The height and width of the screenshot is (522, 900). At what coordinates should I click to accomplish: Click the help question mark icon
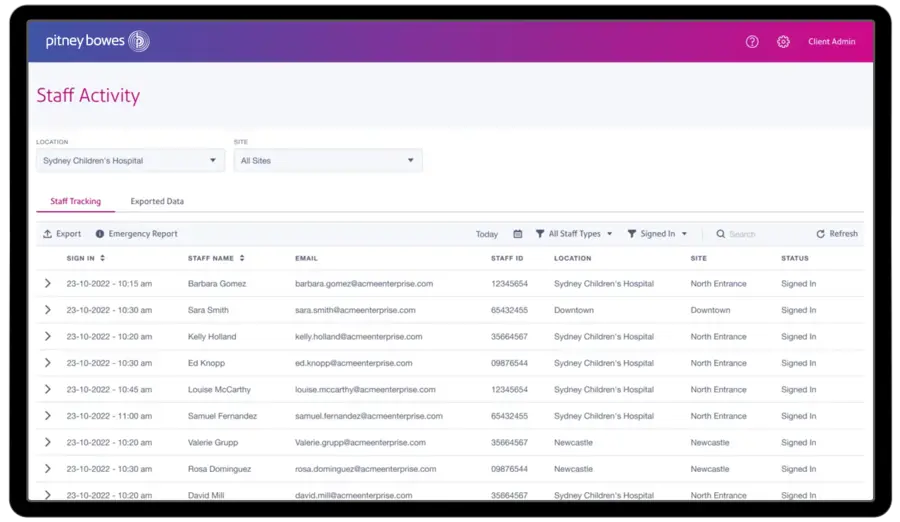coord(752,42)
